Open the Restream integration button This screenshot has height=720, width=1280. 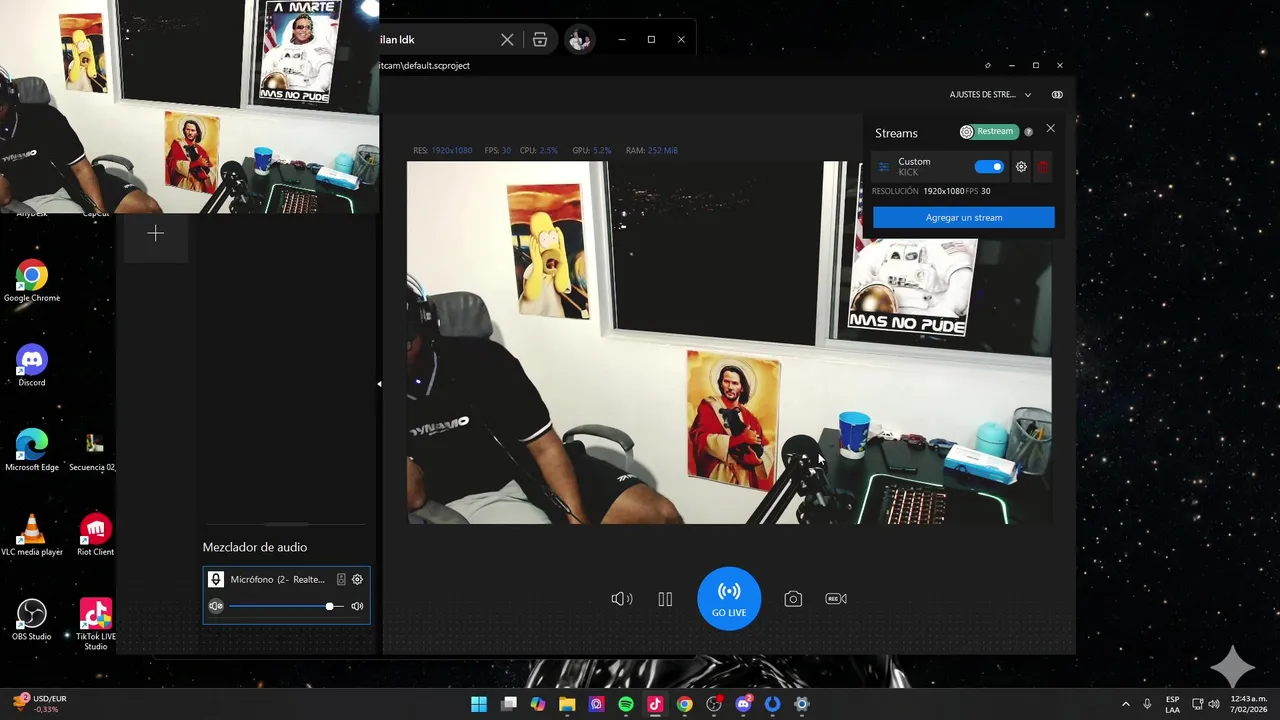(x=988, y=132)
